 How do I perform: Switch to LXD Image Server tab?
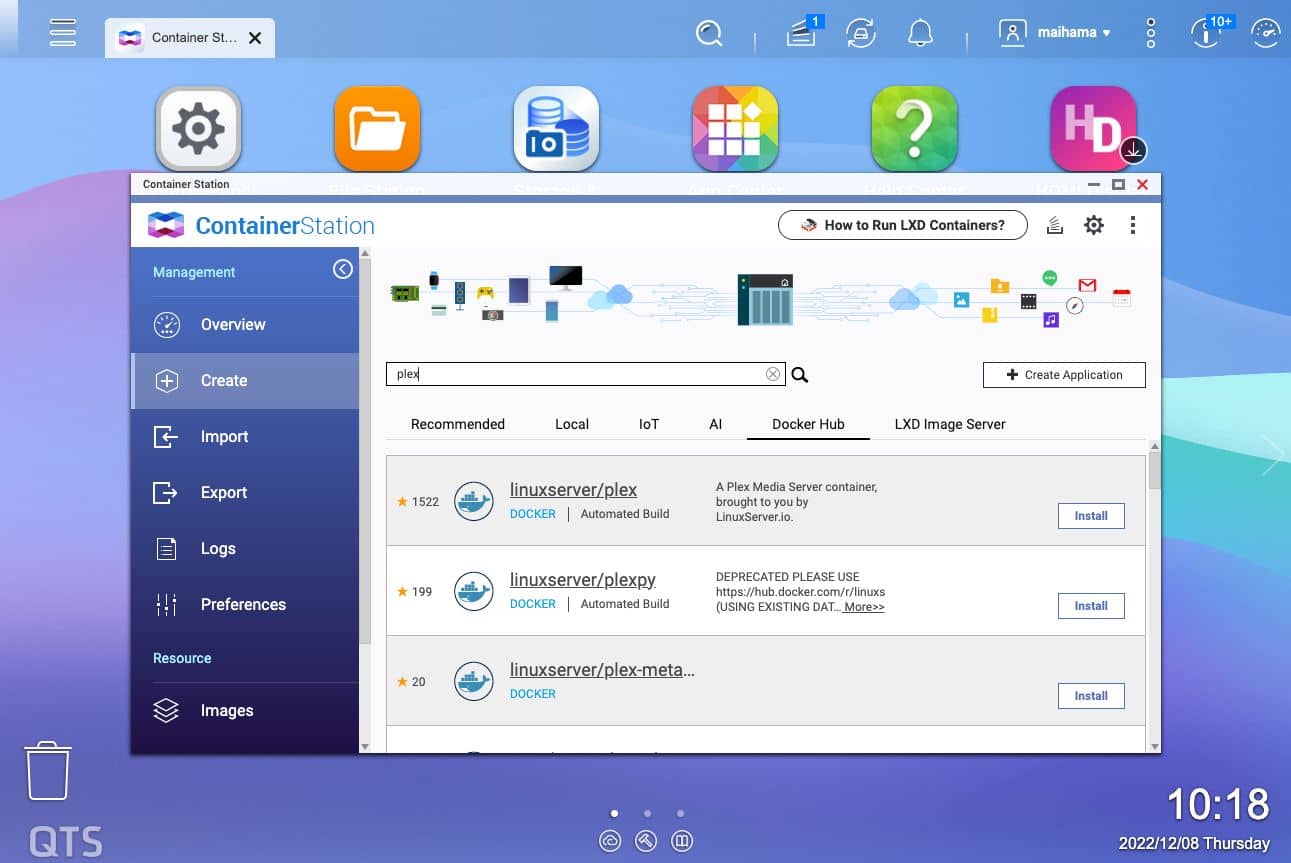tap(950, 424)
